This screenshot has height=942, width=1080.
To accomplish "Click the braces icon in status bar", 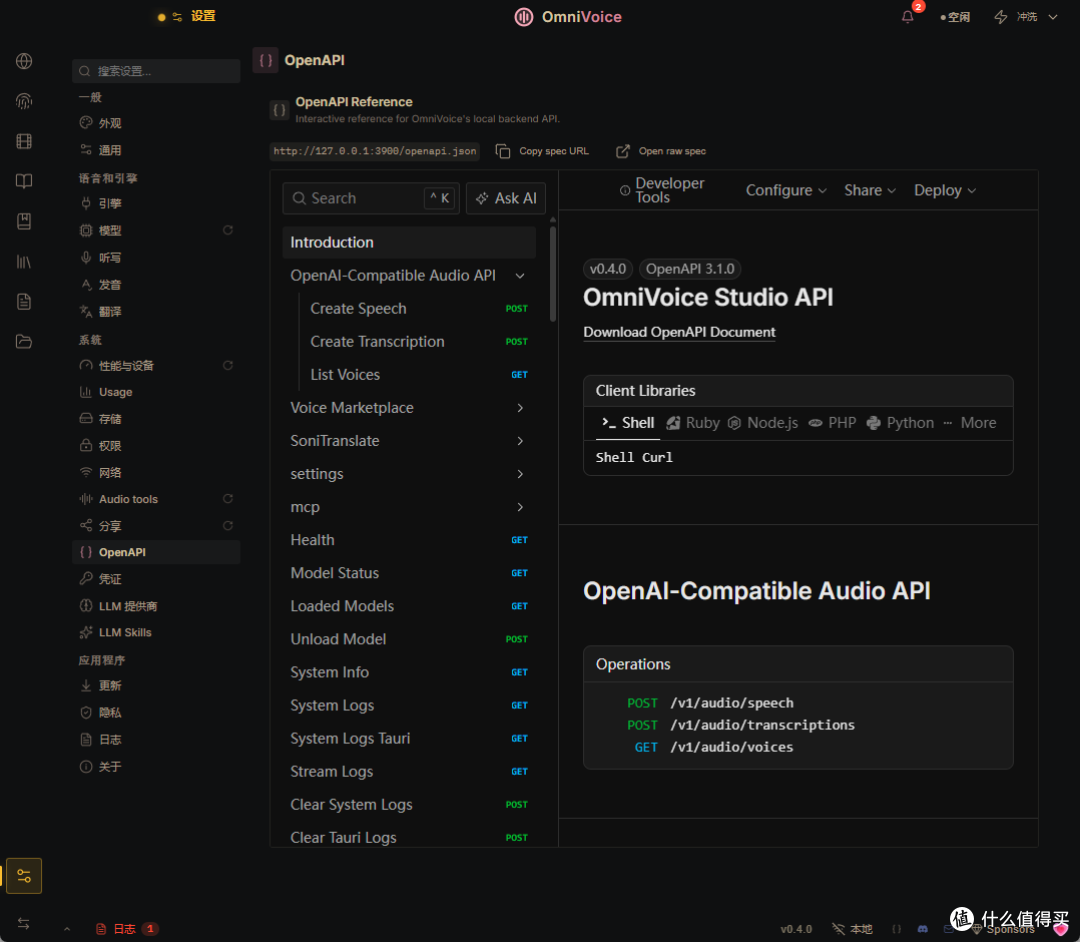I will tap(896, 929).
